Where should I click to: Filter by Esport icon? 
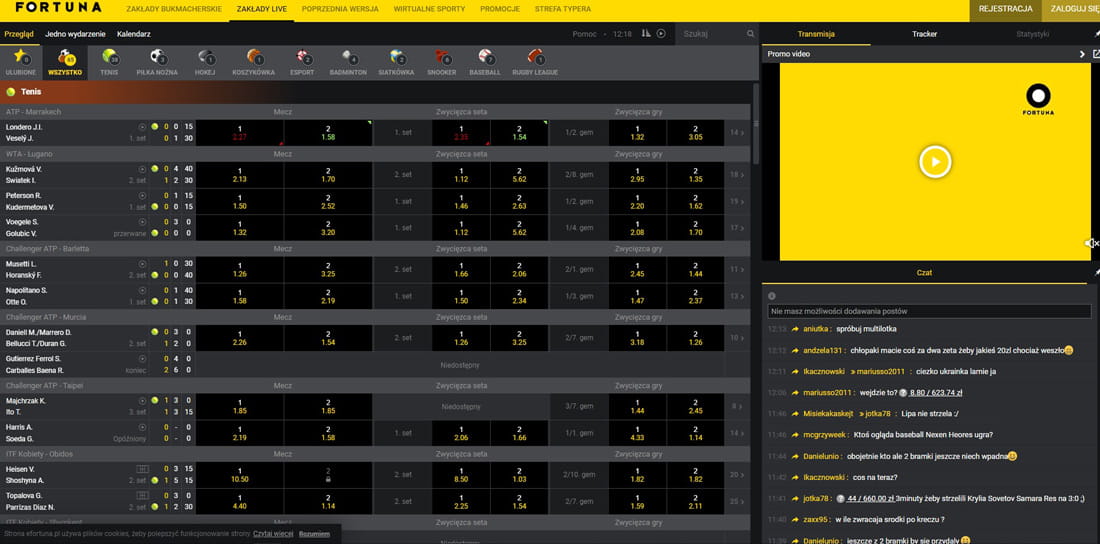coord(302,62)
